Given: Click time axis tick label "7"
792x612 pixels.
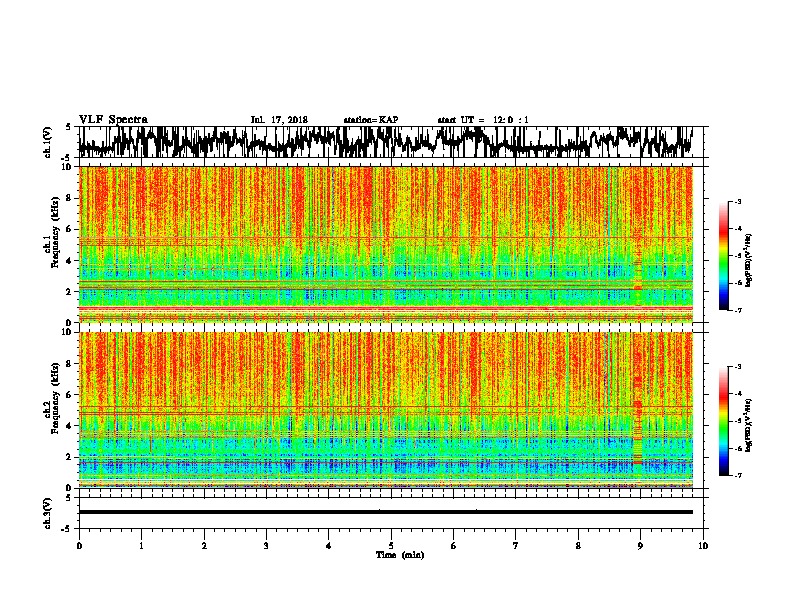Looking at the screenshot, I should (516, 546).
